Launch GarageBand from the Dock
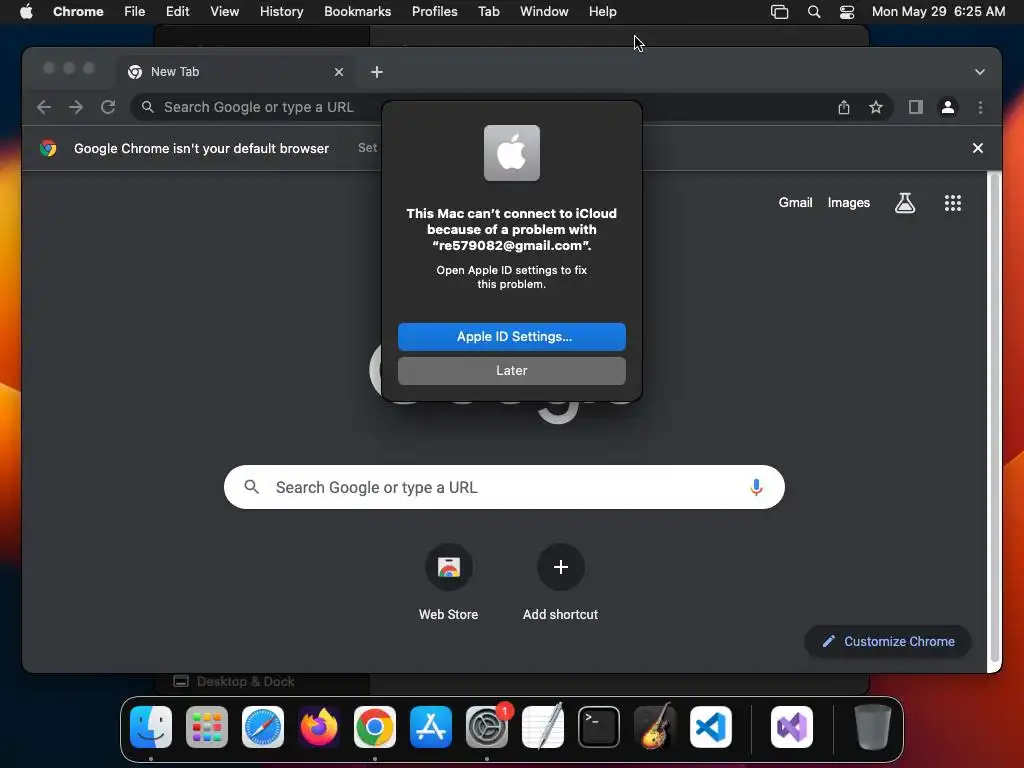Screen dimensions: 1024x768 655,727
